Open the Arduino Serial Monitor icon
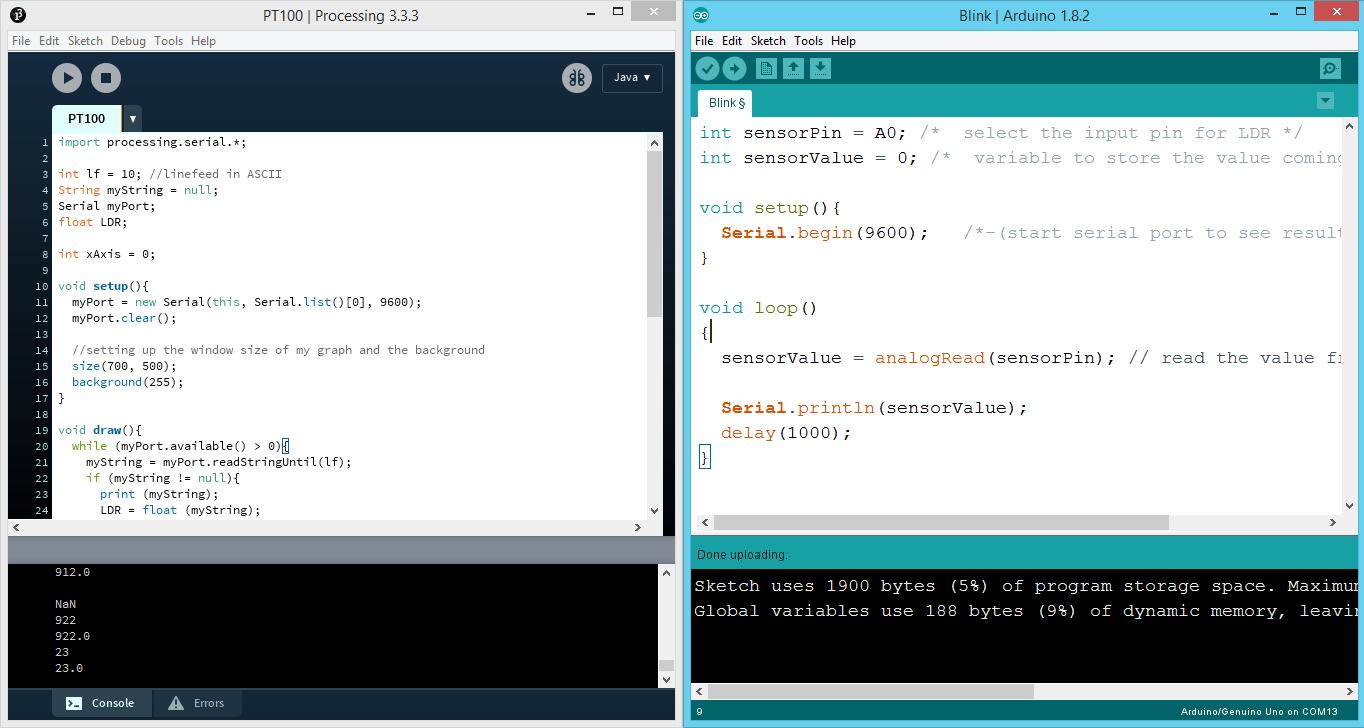The height and width of the screenshot is (728, 1364). (x=1330, y=68)
